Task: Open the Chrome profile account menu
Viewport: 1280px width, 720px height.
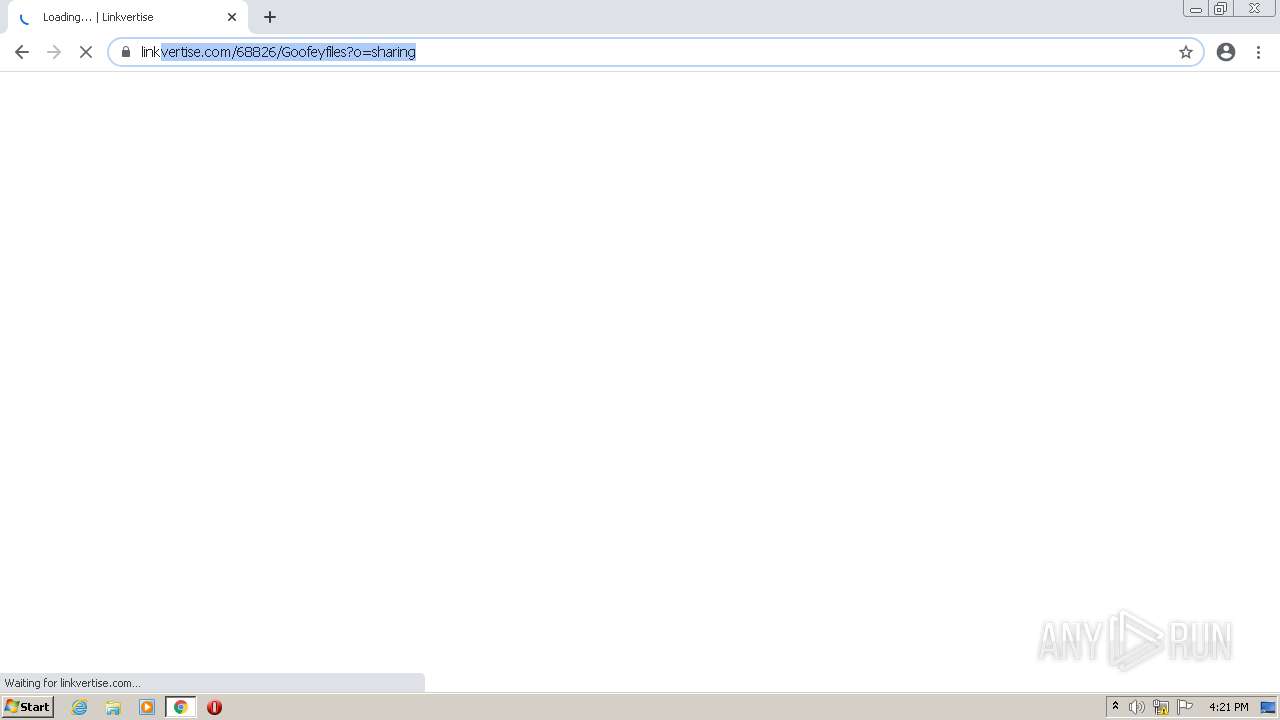Action: [x=1226, y=52]
